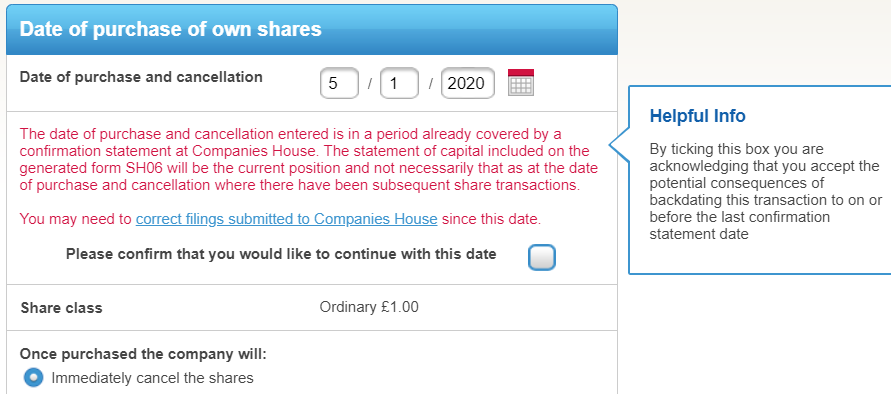Click the slash between month and year fields
This screenshot has height=394, width=891.
430,84
